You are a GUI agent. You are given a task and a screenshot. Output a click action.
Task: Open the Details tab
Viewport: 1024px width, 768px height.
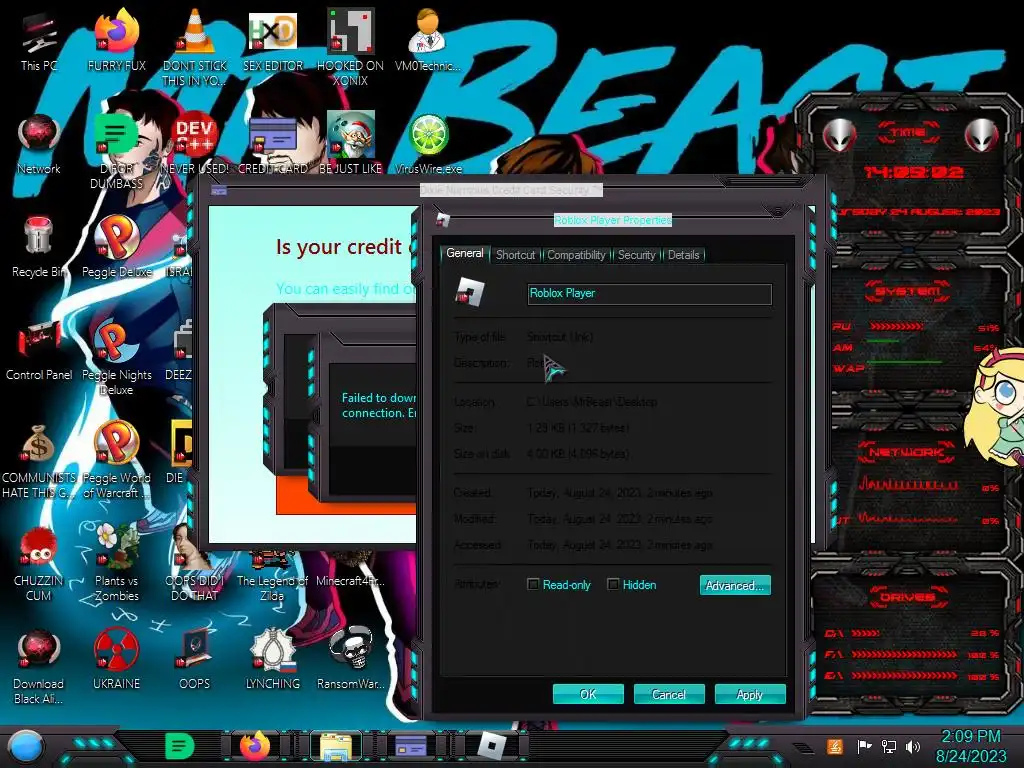683,255
